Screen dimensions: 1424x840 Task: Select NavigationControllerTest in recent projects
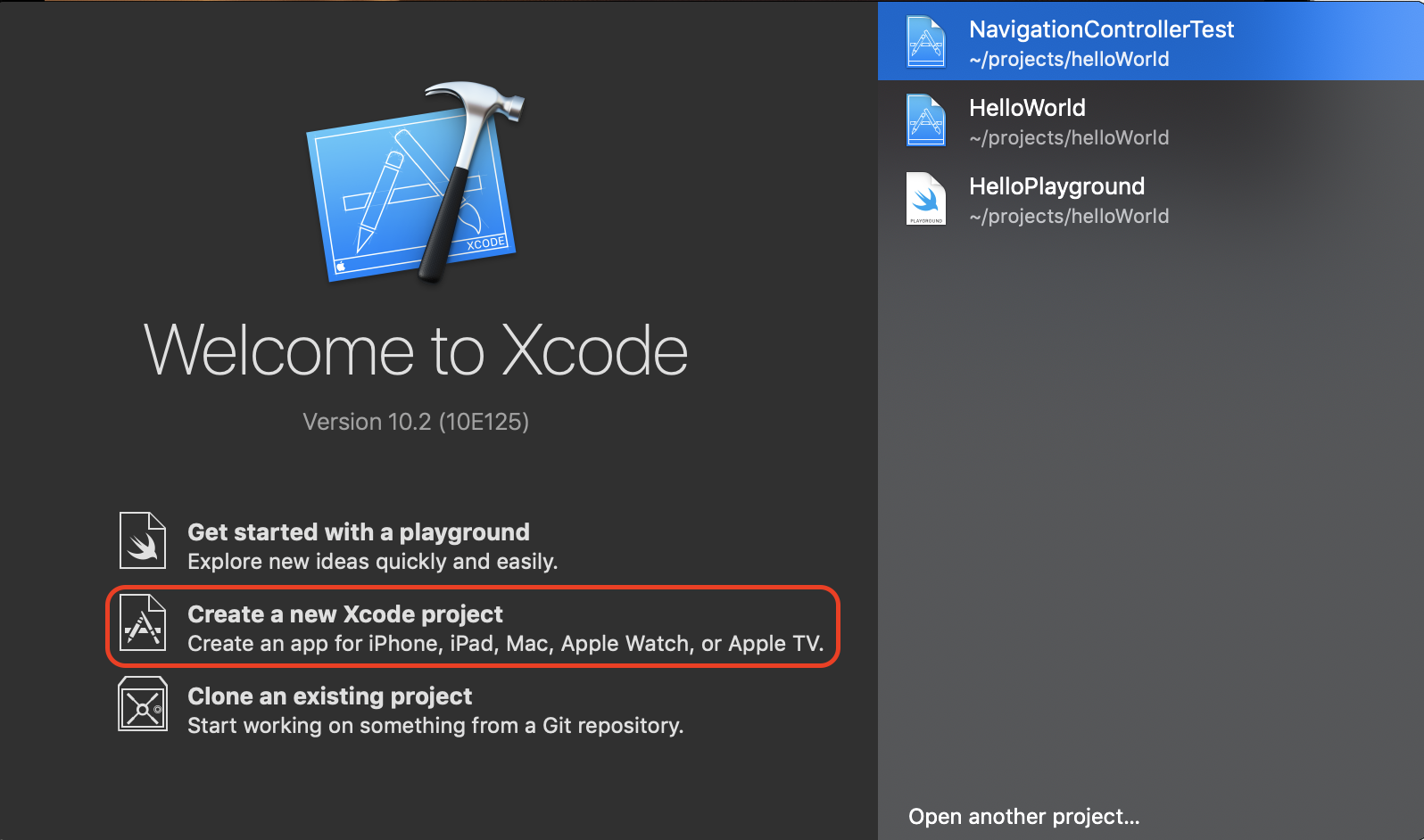[1151, 41]
